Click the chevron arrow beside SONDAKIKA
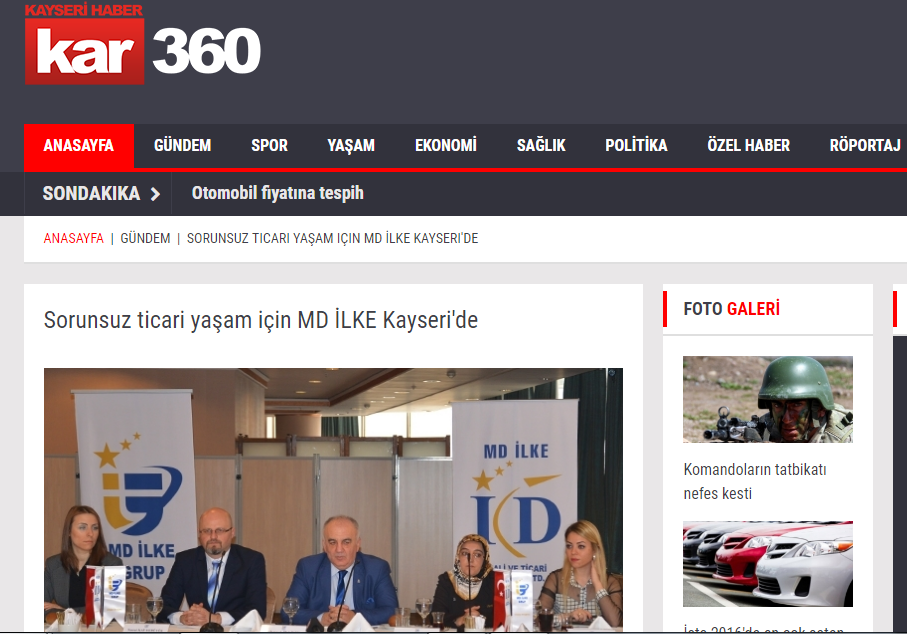The height and width of the screenshot is (634, 907). [x=155, y=194]
